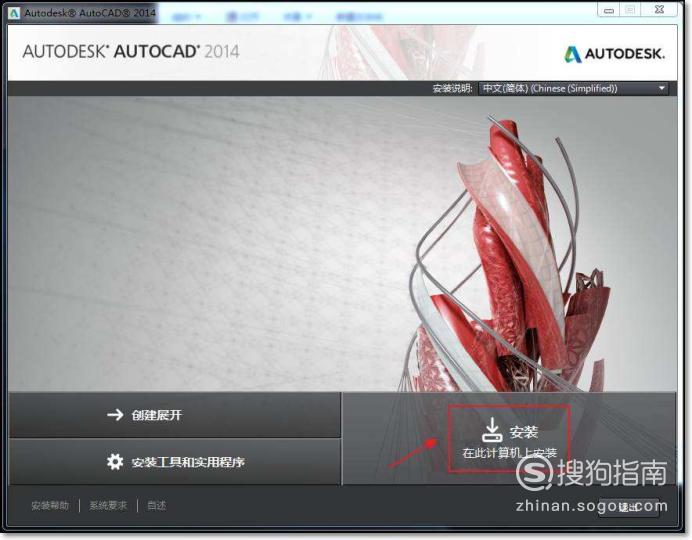
Task: Open Install Tools and Utilities (安装工具和实用程序)
Action: [175, 462]
